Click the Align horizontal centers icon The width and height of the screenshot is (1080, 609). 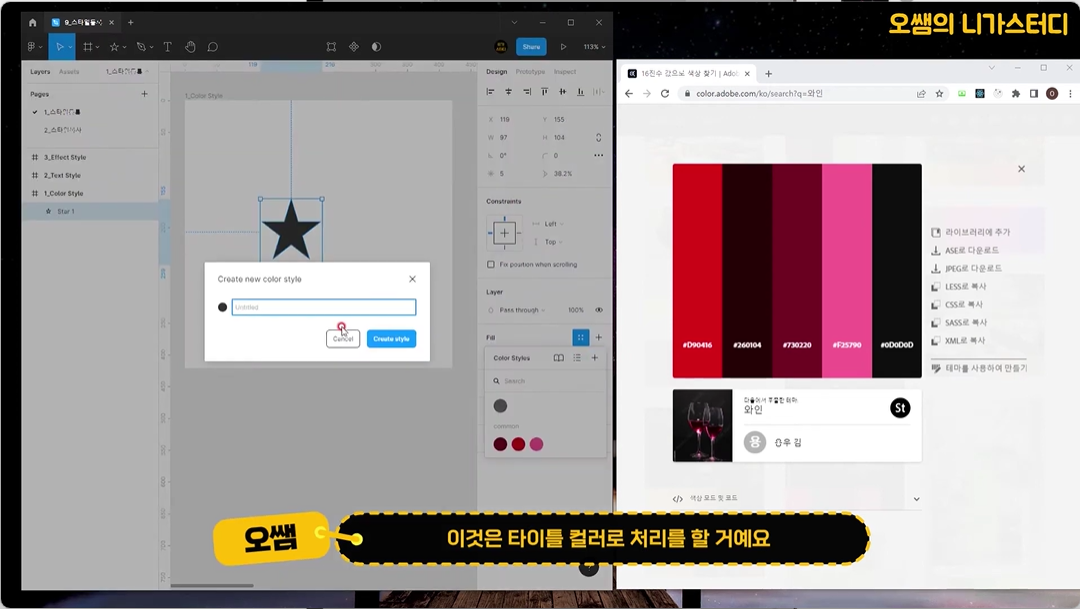click(508, 92)
